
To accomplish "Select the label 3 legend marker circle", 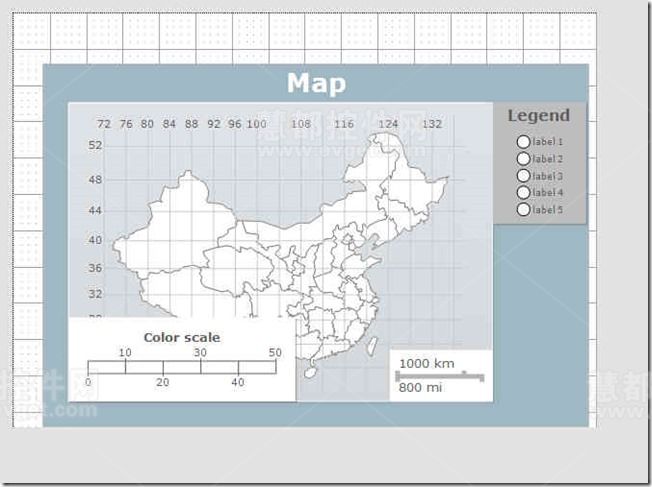I will click(x=523, y=176).
